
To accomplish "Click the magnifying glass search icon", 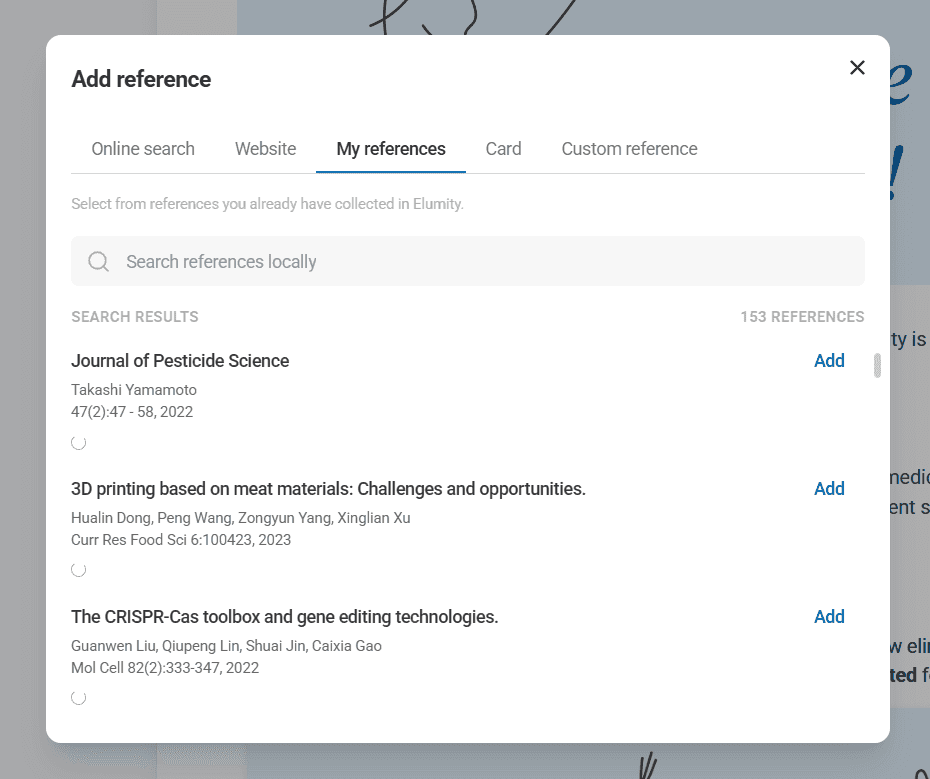I will [x=98, y=262].
